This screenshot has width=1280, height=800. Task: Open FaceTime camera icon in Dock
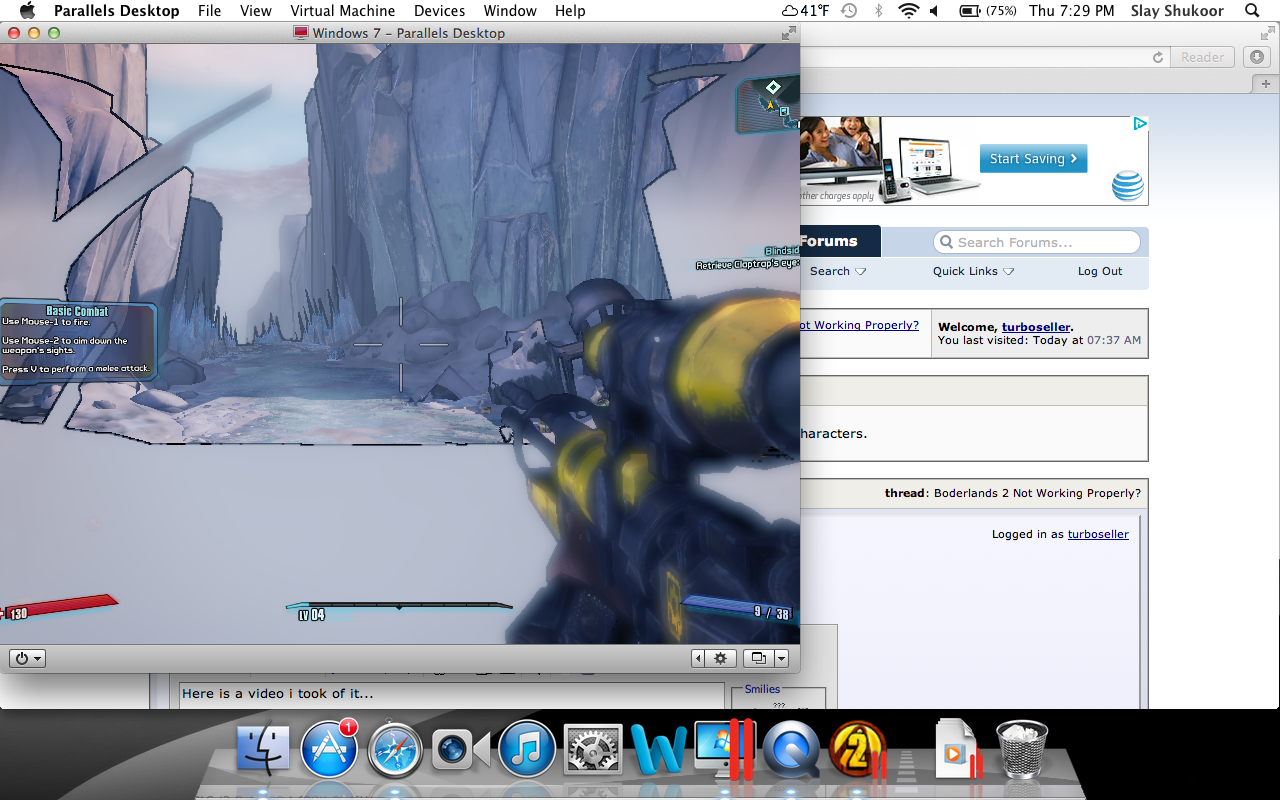460,750
